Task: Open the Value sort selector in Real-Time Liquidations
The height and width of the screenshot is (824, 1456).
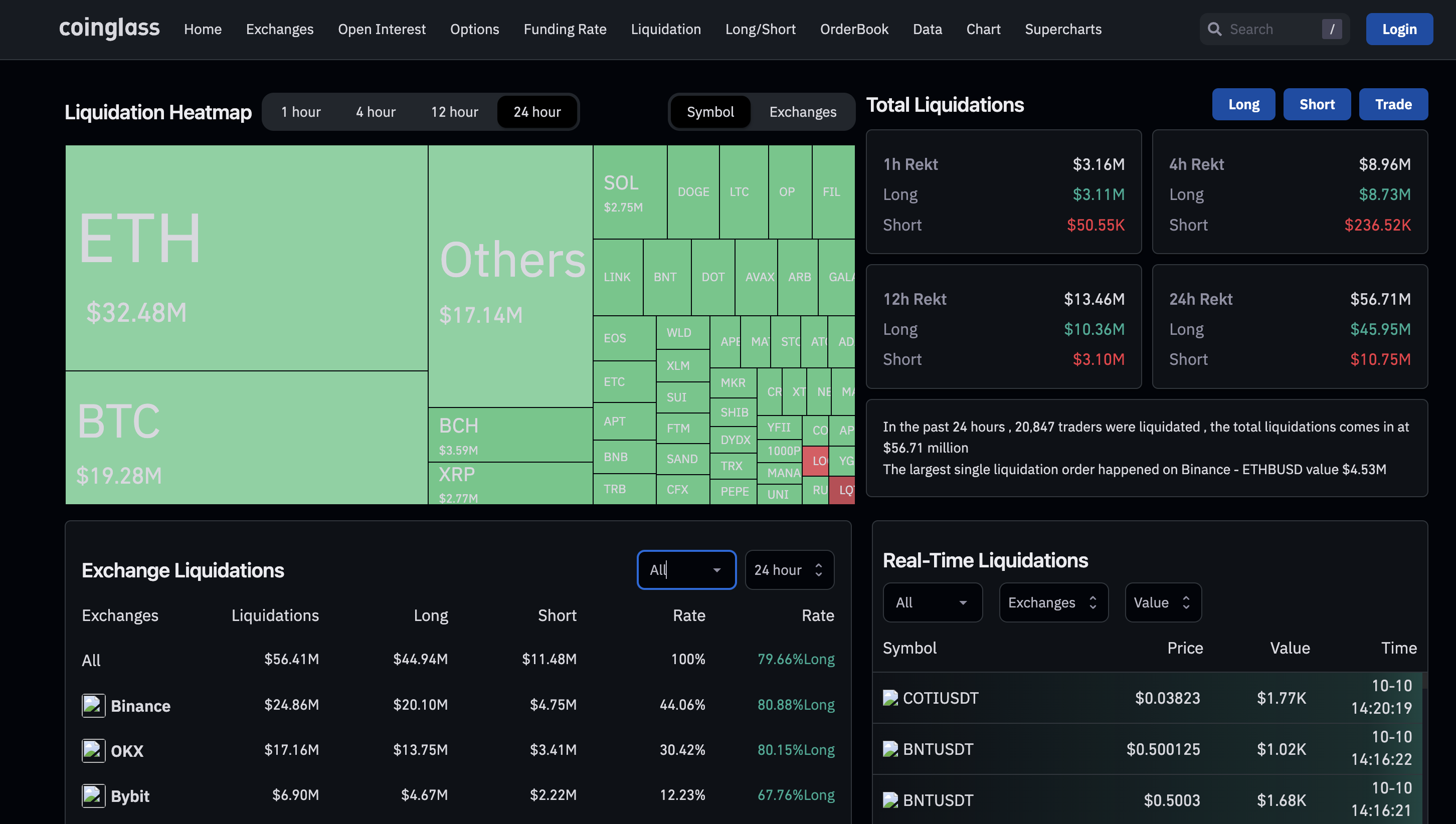Action: coord(1163,602)
